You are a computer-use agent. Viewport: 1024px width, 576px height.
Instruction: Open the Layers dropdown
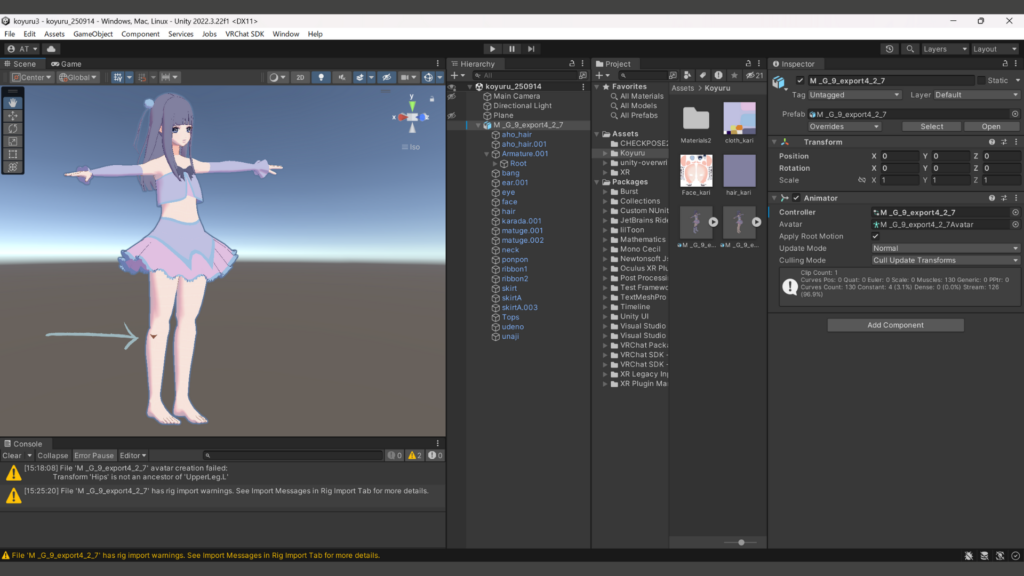(945, 49)
